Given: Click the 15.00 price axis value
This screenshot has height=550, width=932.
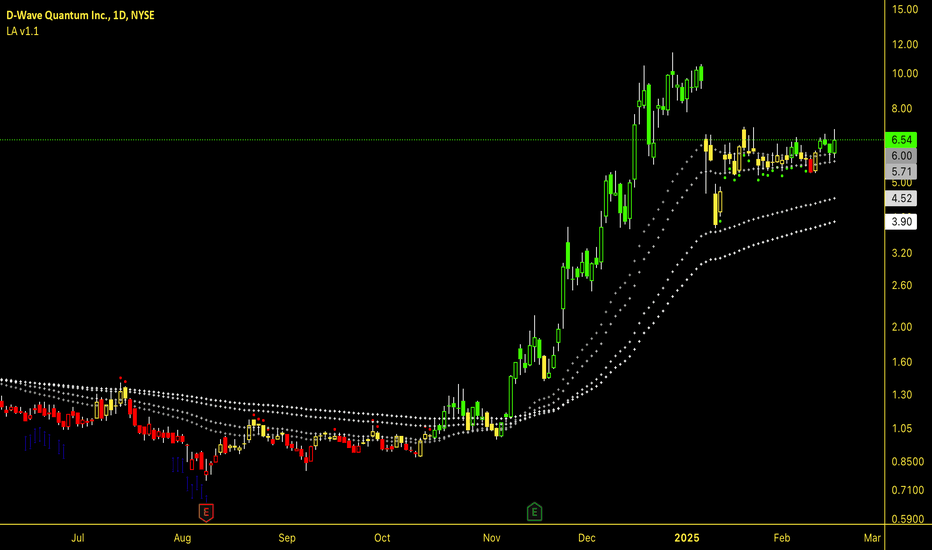Looking at the screenshot, I should pyautogui.click(x=905, y=10).
